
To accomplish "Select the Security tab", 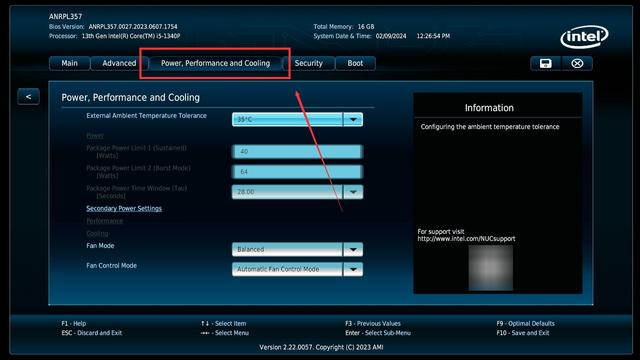I will 309,63.
